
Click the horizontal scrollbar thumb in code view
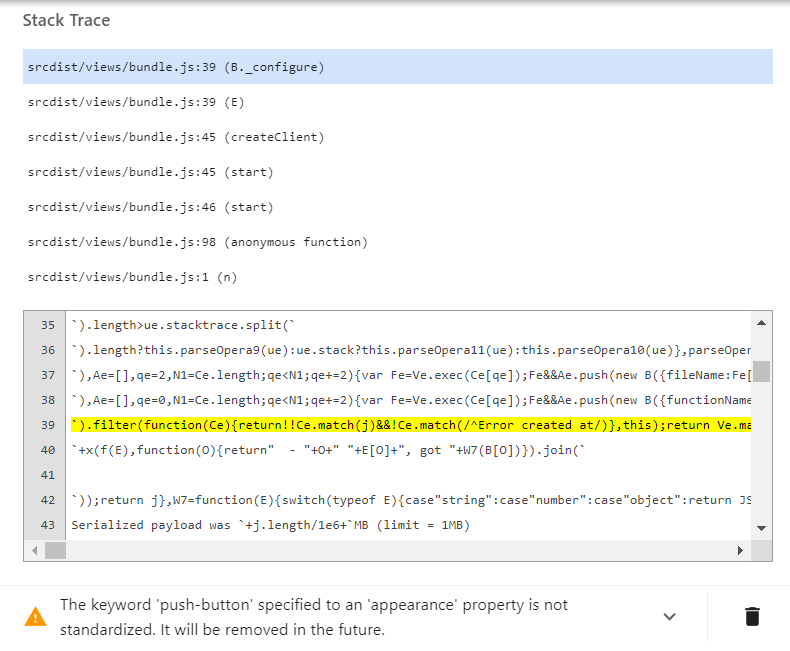click(x=56, y=550)
